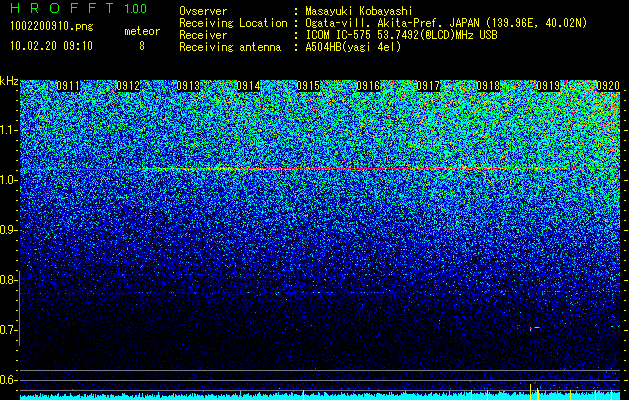The image size is (629, 400).
Task: Click the 0917 time marker
Action: click(x=428, y=86)
